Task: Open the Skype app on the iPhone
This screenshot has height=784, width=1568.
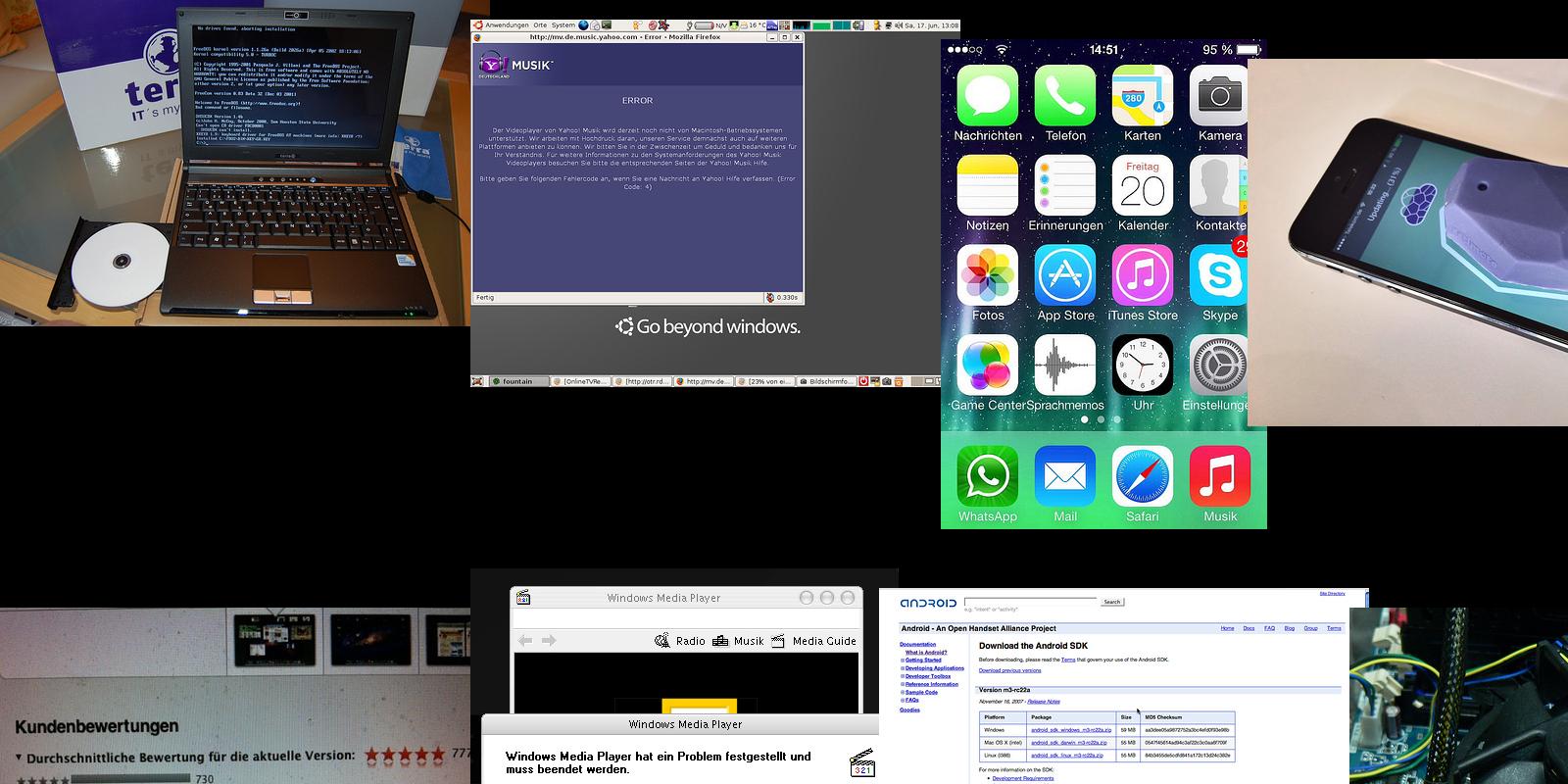Action: (x=1218, y=275)
